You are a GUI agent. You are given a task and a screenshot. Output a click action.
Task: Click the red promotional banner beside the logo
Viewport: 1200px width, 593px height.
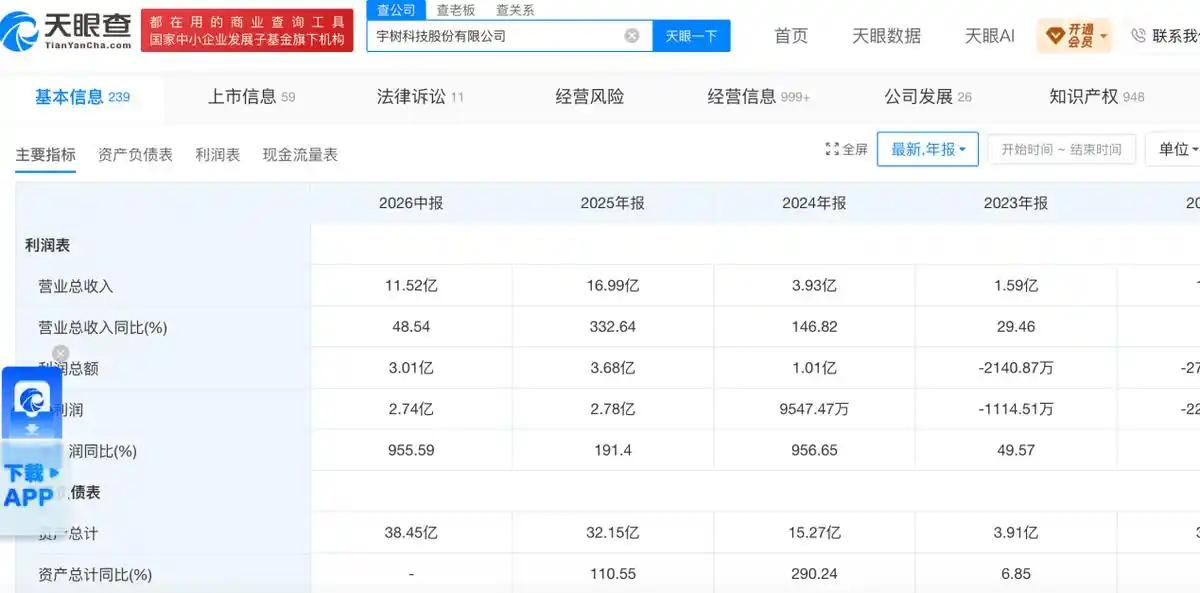pos(246,31)
